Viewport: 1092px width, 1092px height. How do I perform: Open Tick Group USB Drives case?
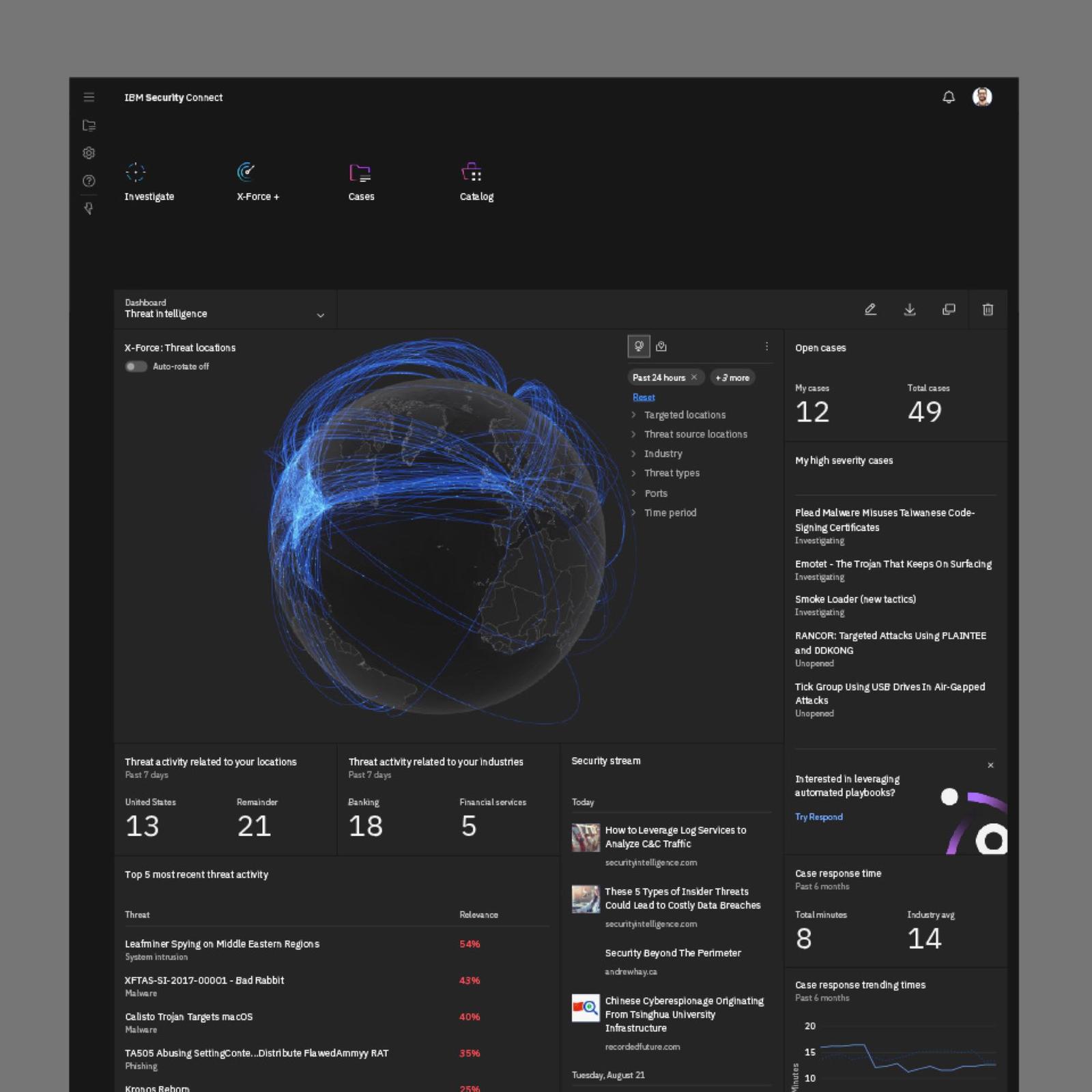890,693
